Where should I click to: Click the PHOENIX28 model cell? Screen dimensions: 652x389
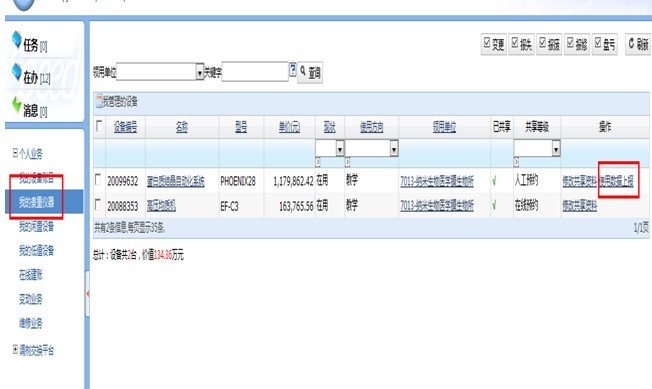238,181
